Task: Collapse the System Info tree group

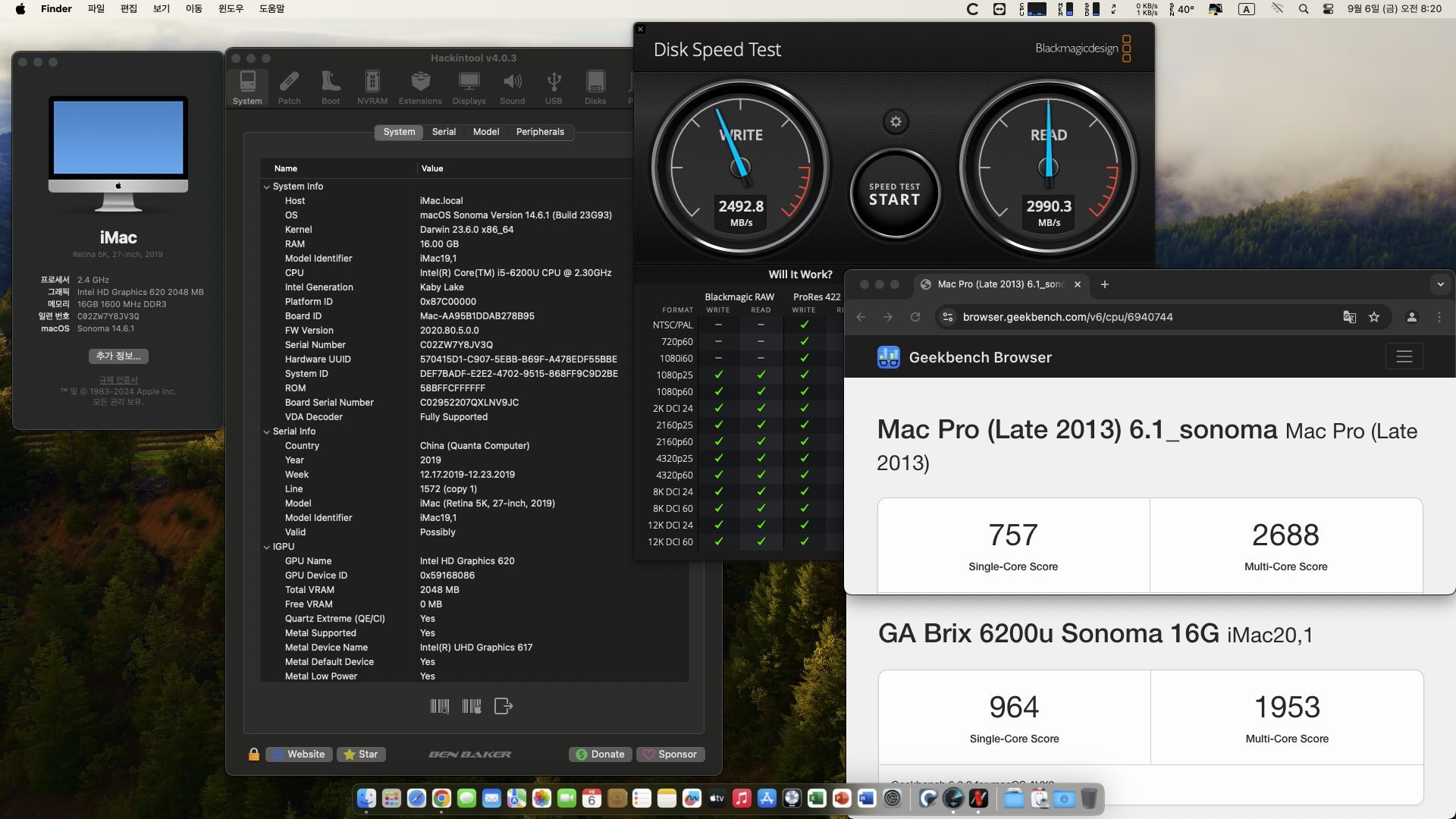Action: (266, 187)
